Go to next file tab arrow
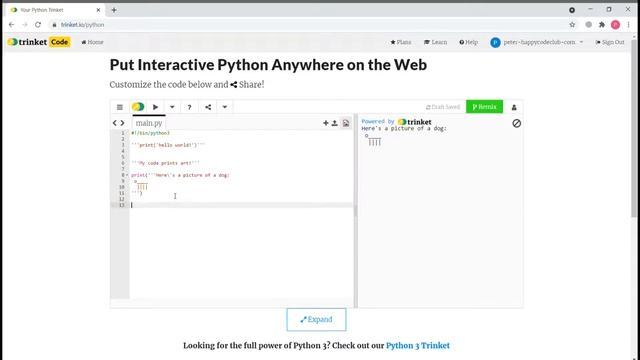Image resolution: width=640 pixels, height=360 pixels. (122, 123)
